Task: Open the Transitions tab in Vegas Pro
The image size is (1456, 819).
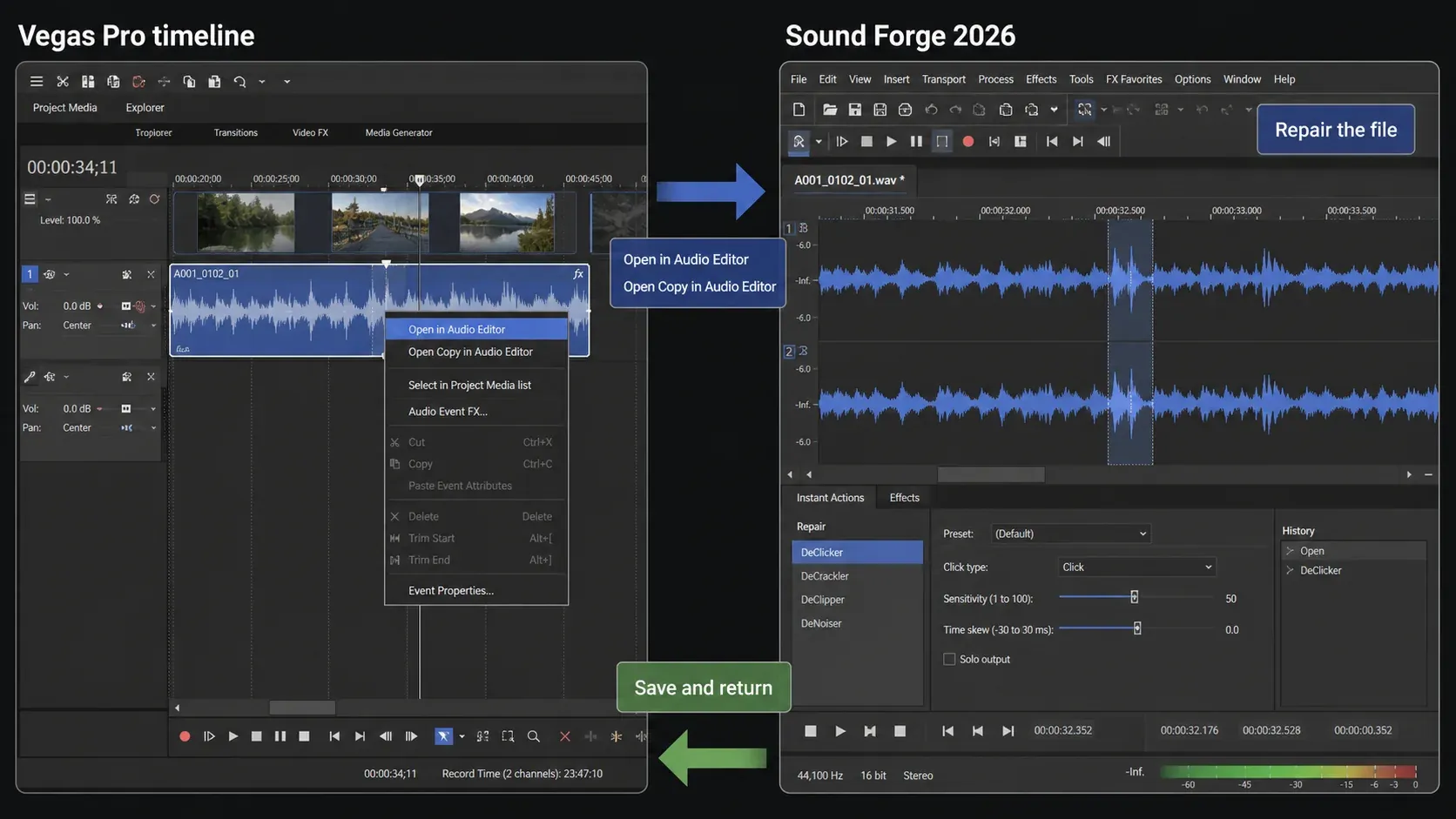Action: (x=236, y=132)
